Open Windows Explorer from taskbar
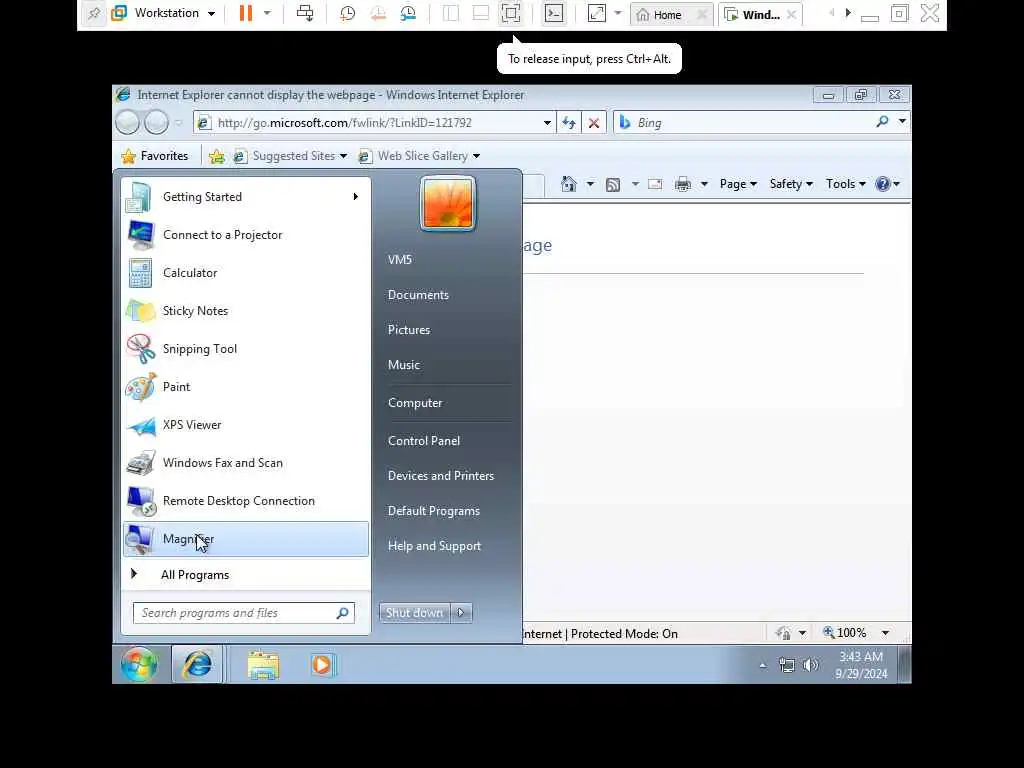Viewport: 1024px width, 768px height. 263,665
